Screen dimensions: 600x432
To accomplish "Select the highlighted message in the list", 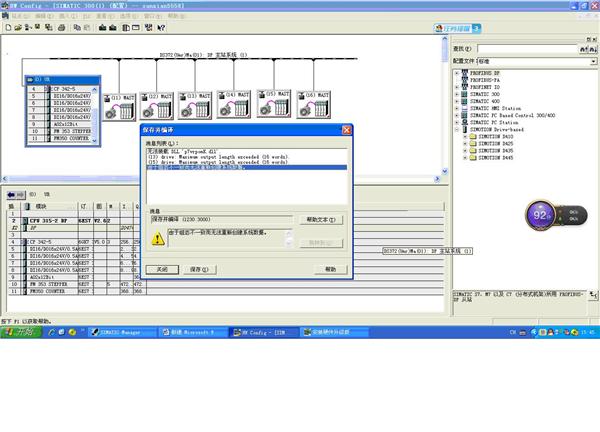I will [x=247, y=167].
